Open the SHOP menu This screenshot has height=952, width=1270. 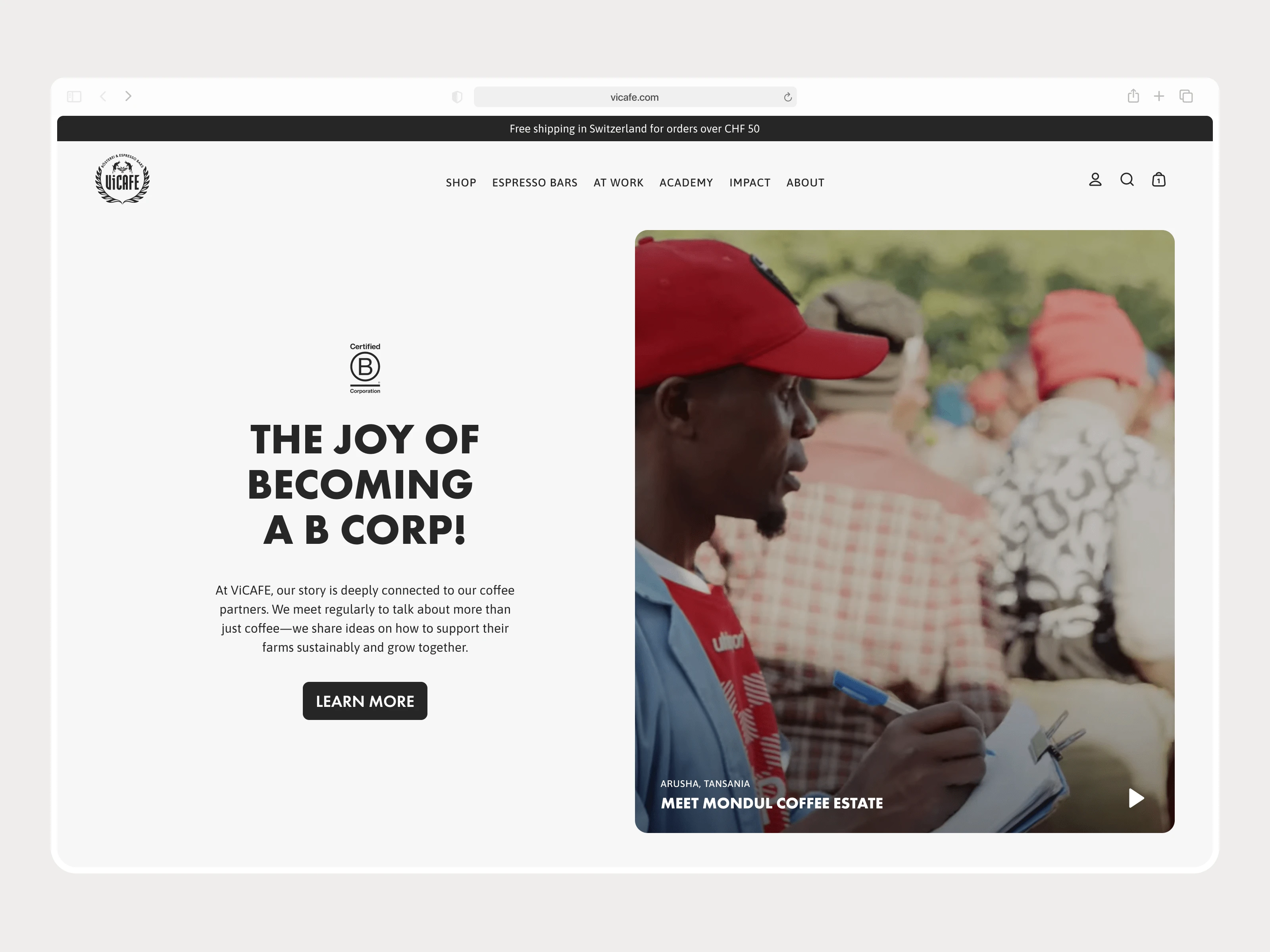click(461, 182)
